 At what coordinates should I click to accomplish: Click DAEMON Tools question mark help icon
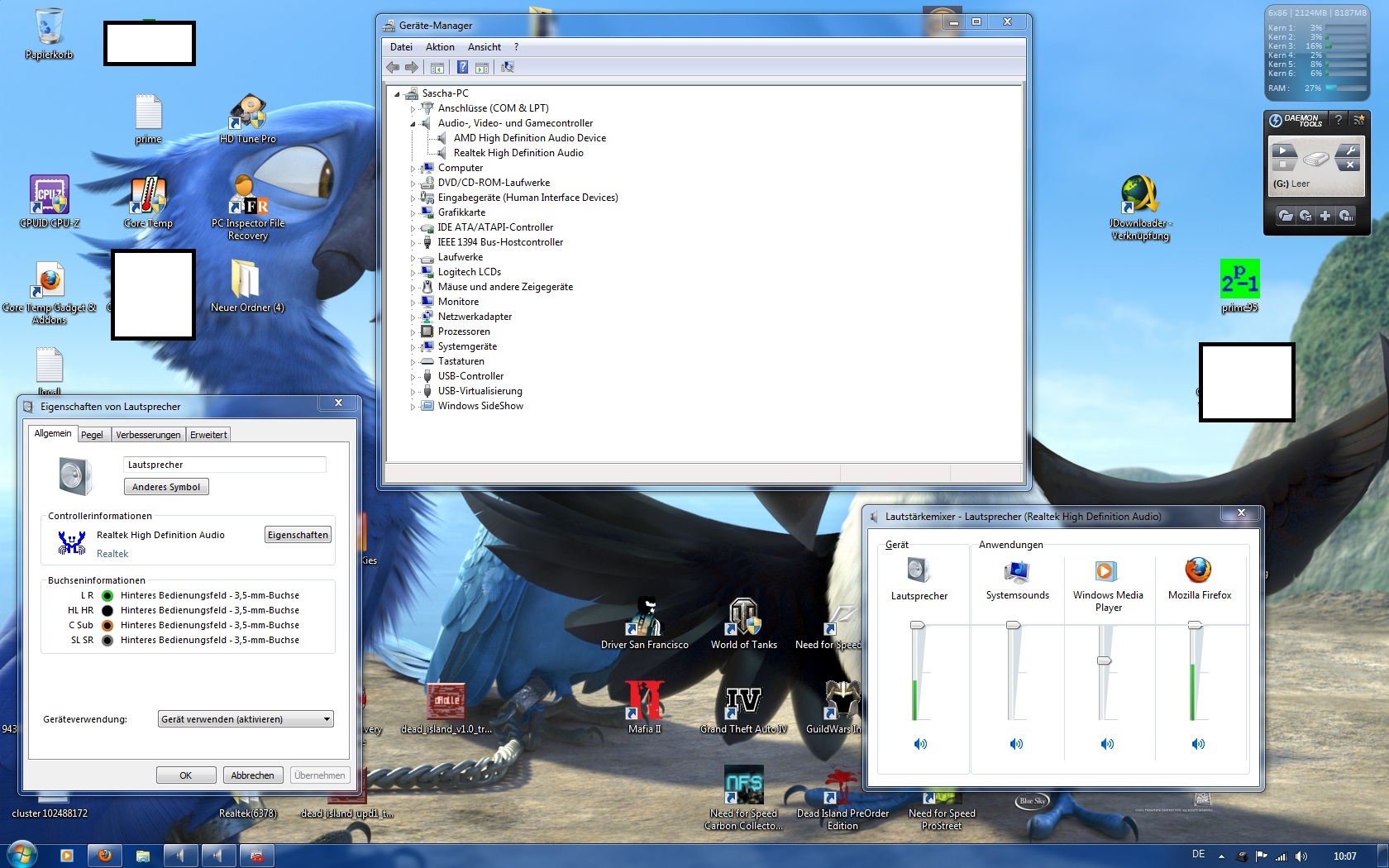pyautogui.click(x=1339, y=120)
